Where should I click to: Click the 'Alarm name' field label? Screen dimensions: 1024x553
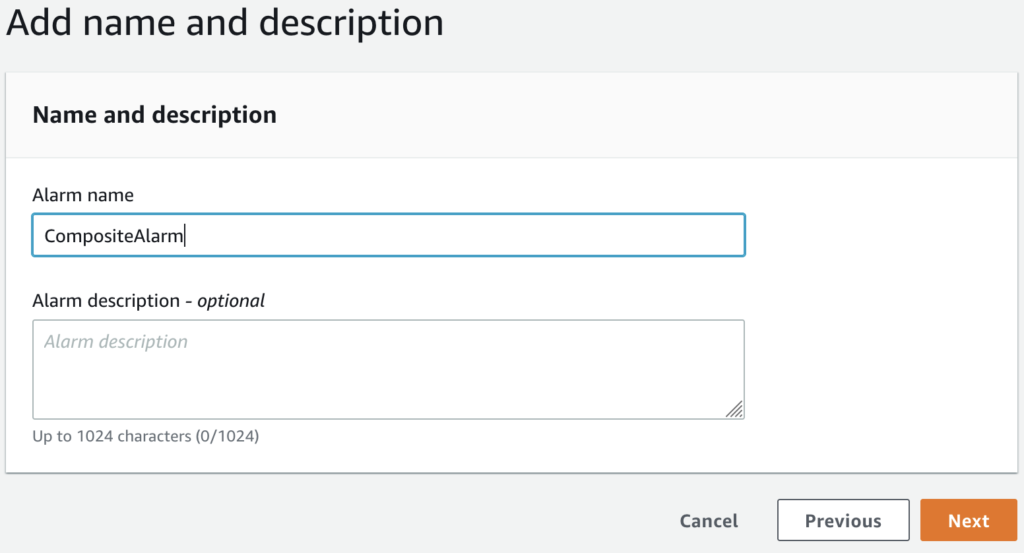pos(83,195)
